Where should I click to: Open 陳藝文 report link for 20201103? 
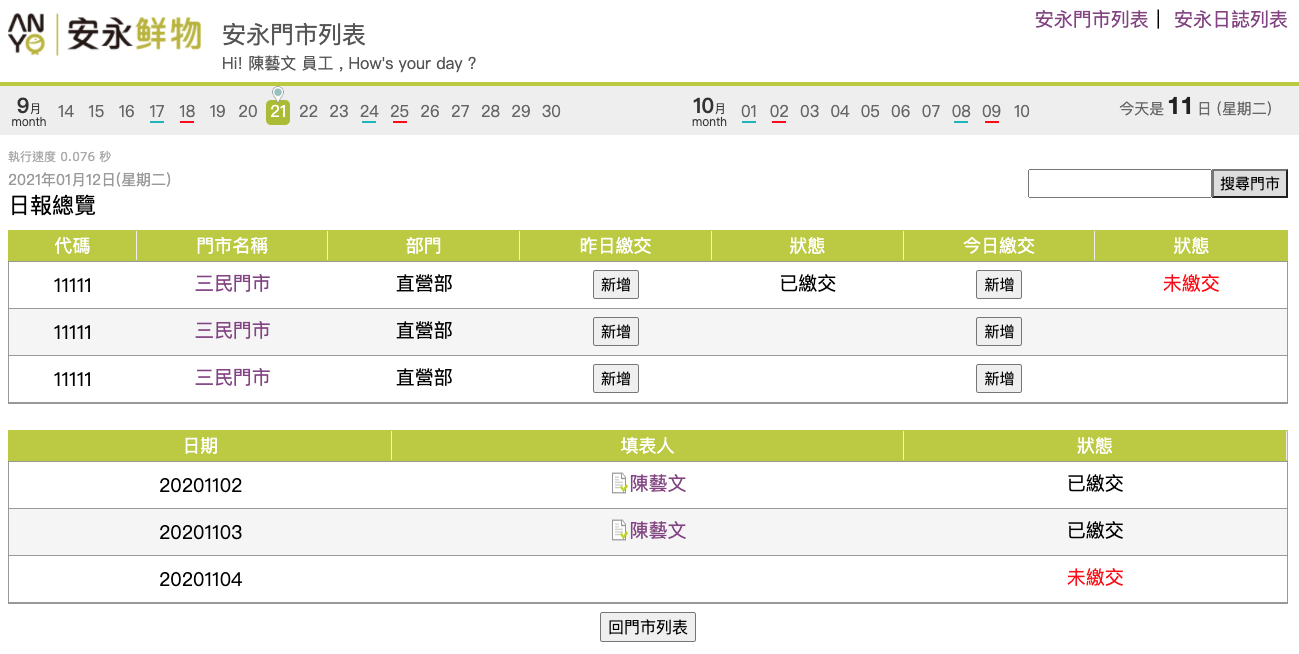tap(658, 531)
